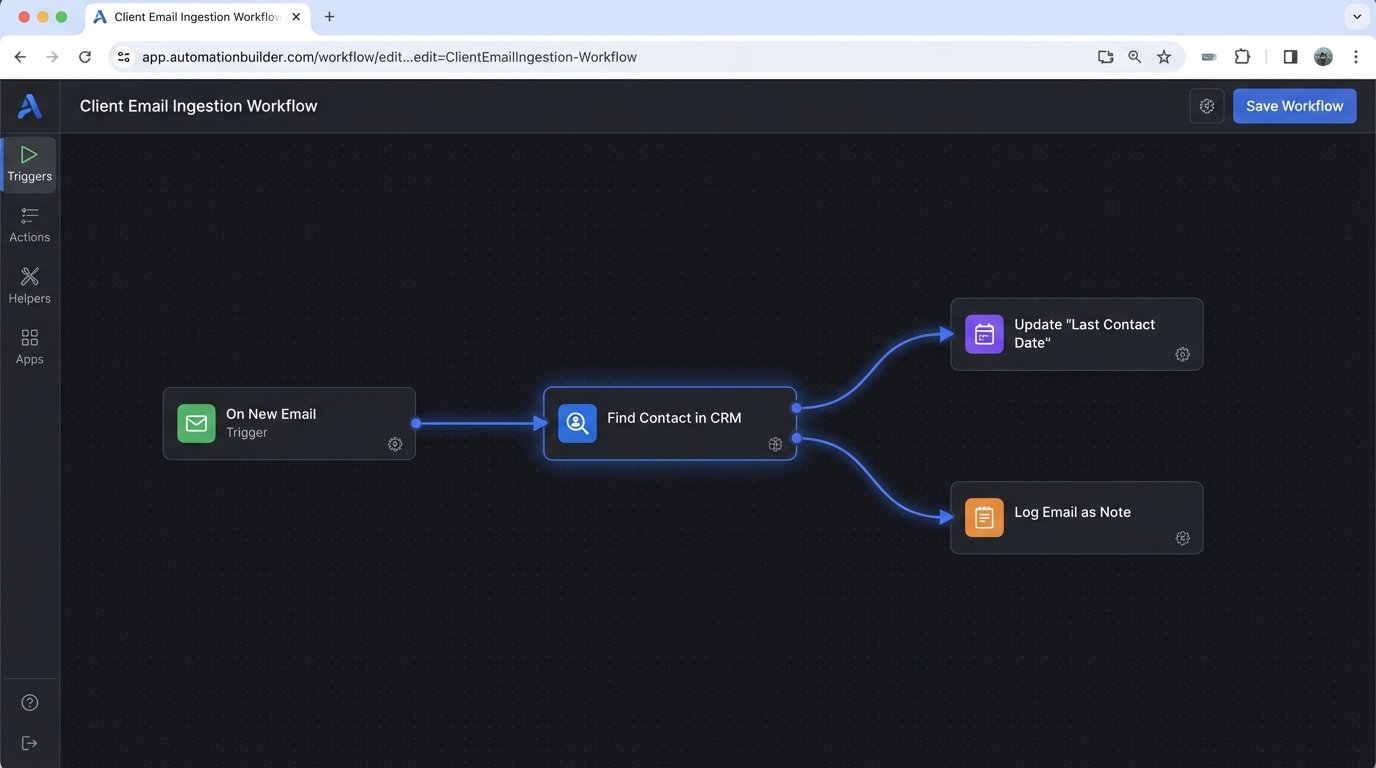
Task: Open the Triggers panel in the sidebar
Action: point(29,163)
